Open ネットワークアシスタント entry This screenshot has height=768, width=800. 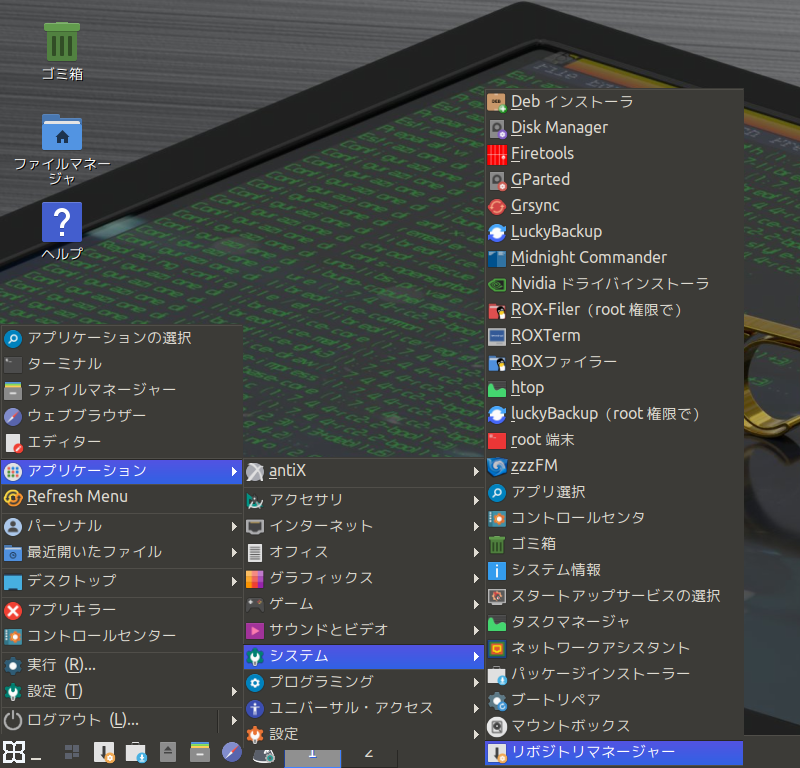614,648
